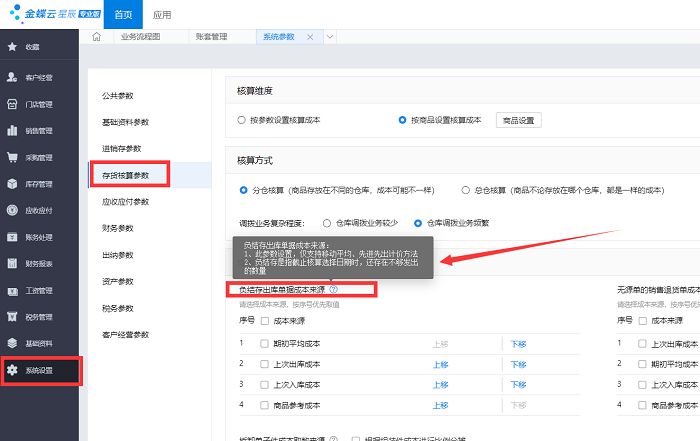700x441 pixels.
Task: Select 按参数设置核算成本 radio option
Action: 242,120
